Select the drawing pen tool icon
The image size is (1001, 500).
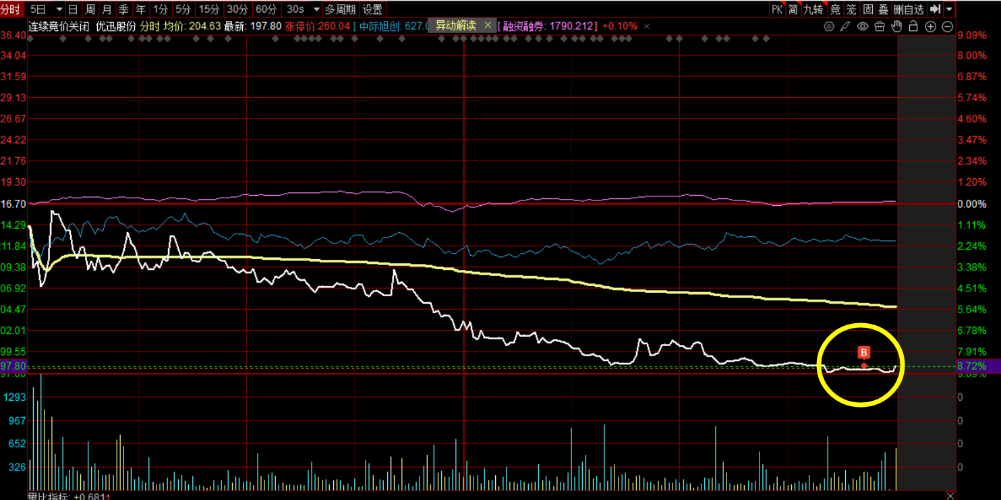point(845,26)
